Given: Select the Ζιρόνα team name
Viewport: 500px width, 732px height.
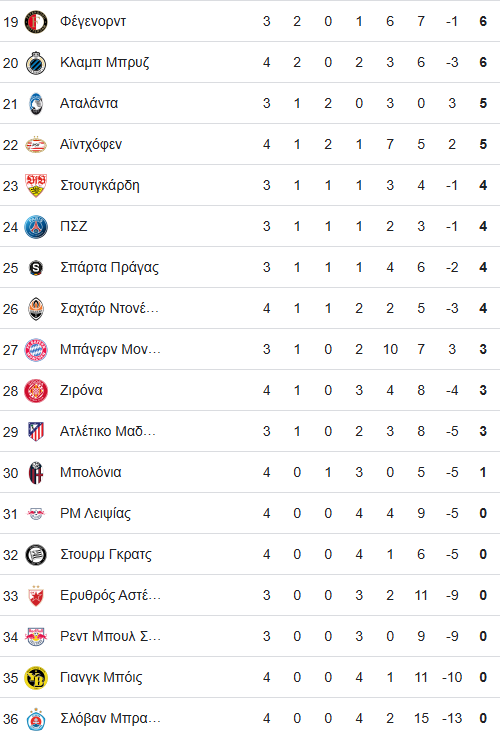Looking at the screenshot, I should 81,390.
